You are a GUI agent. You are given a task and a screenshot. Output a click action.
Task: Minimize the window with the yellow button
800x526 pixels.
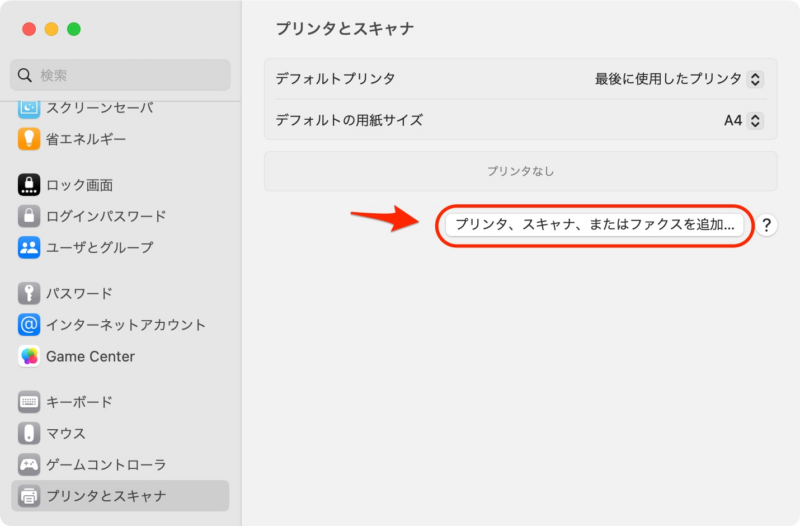[52, 29]
